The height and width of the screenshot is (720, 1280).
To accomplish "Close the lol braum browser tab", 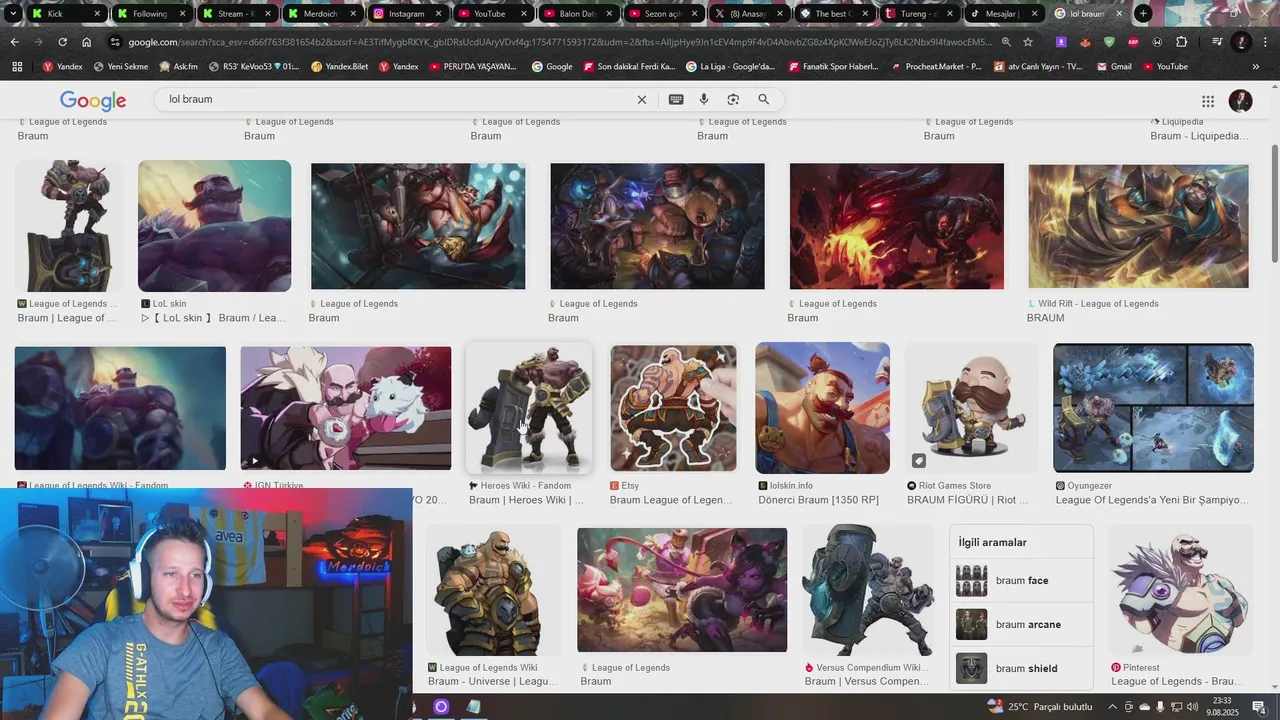I will click(1119, 14).
